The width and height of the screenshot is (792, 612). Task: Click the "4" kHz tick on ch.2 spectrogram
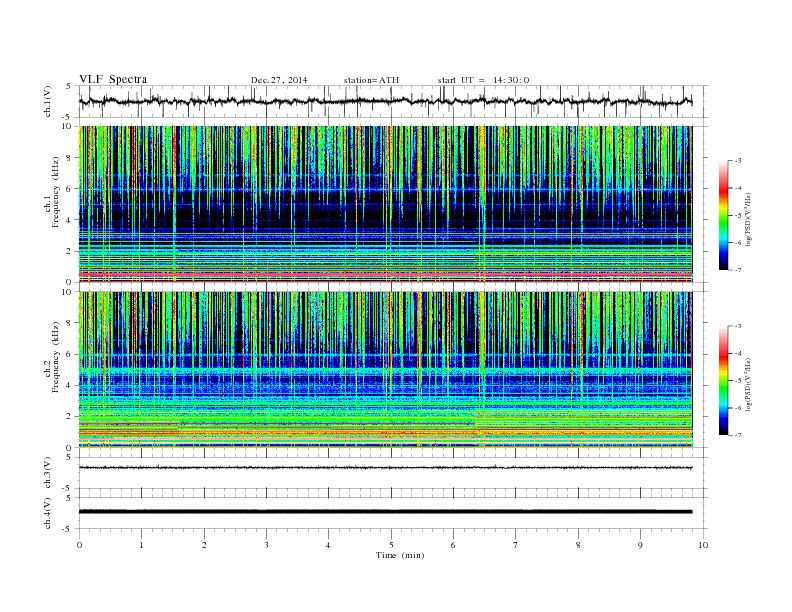(70, 386)
